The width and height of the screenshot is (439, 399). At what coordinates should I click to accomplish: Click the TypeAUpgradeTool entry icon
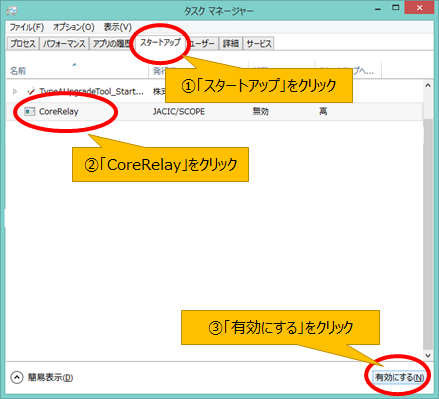click(31, 91)
